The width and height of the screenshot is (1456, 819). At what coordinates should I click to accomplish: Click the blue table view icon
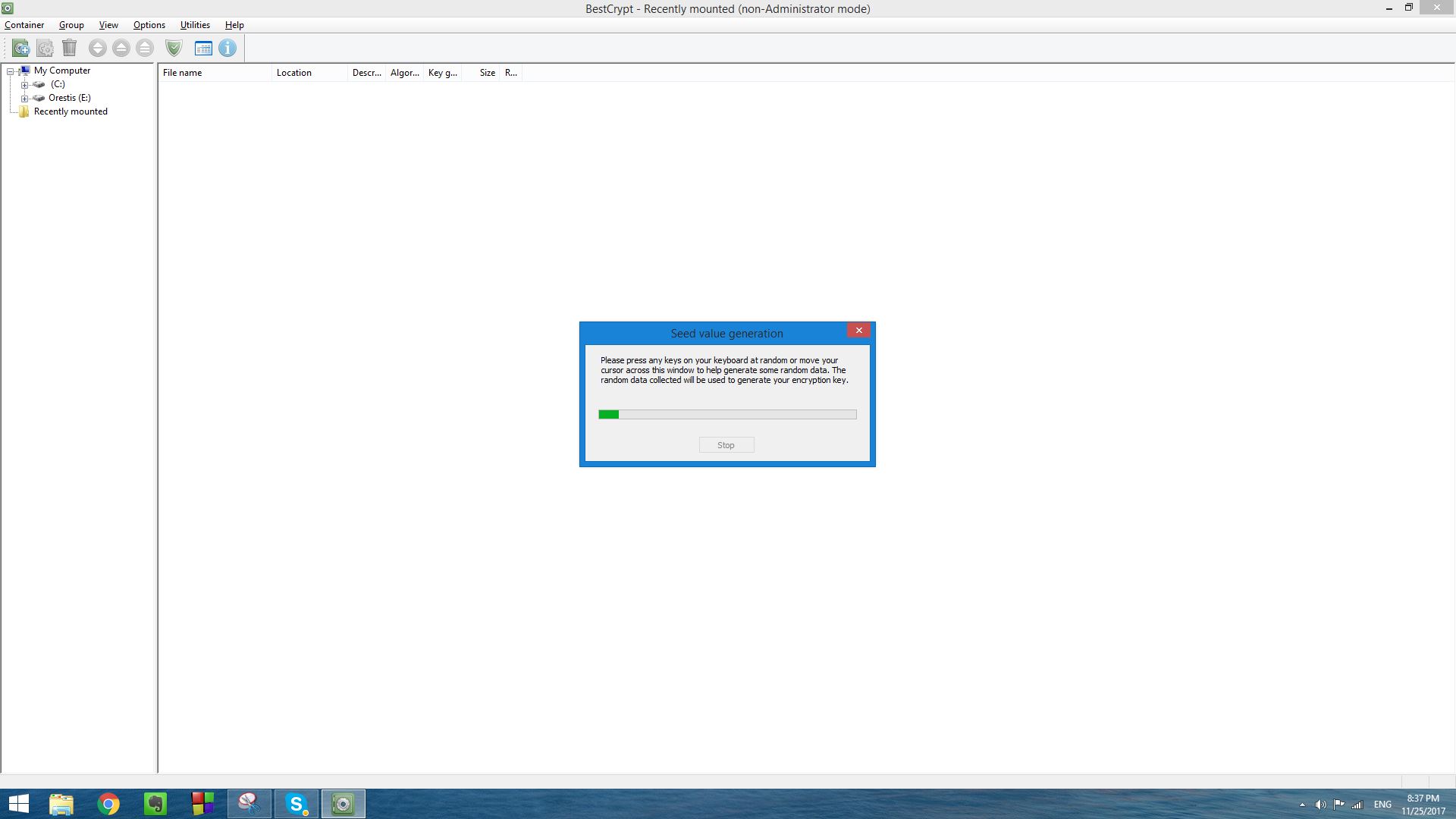[x=203, y=49]
